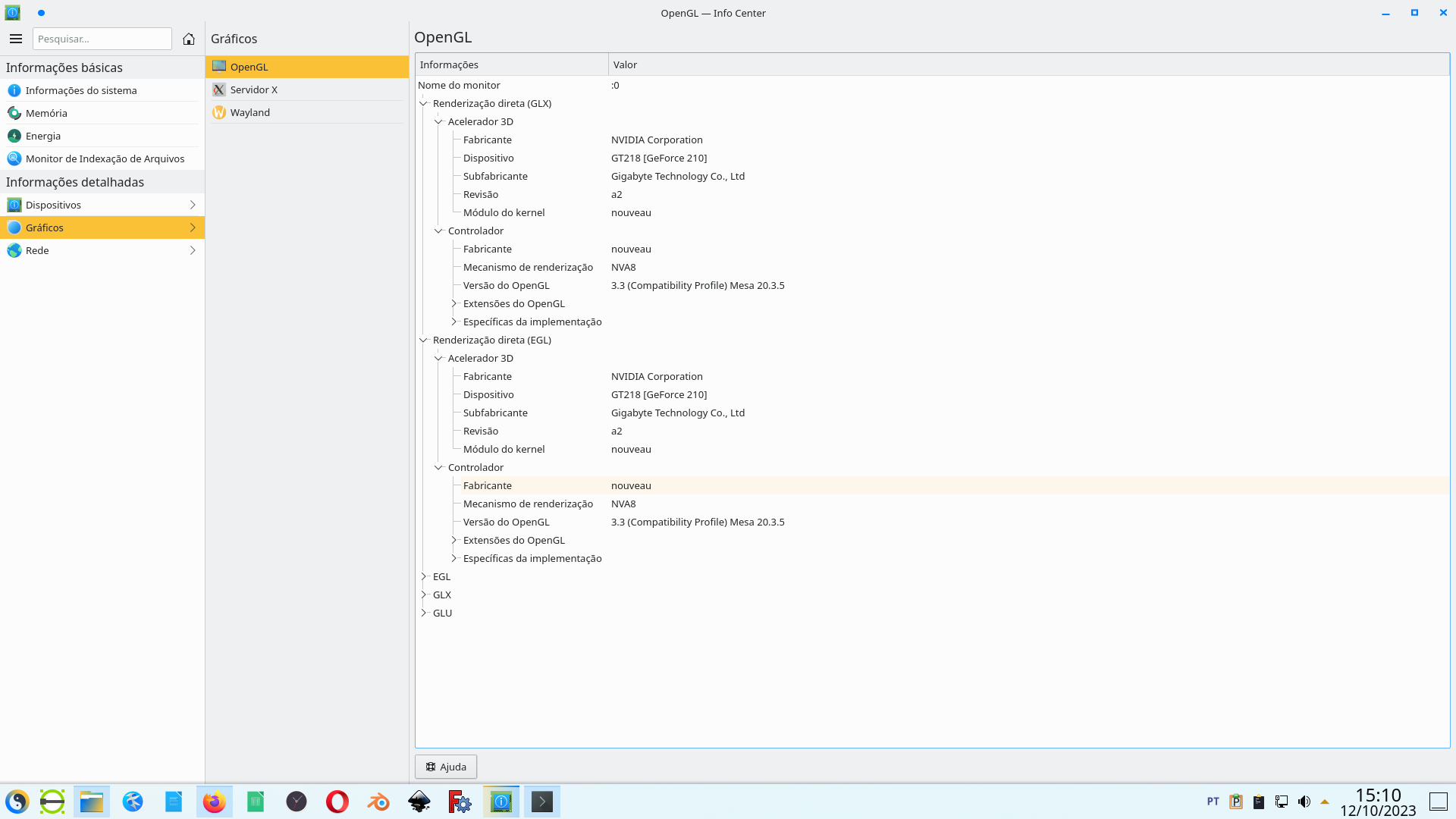Open the terminal from taskbar
This screenshot has width=1456, height=819.
click(542, 802)
